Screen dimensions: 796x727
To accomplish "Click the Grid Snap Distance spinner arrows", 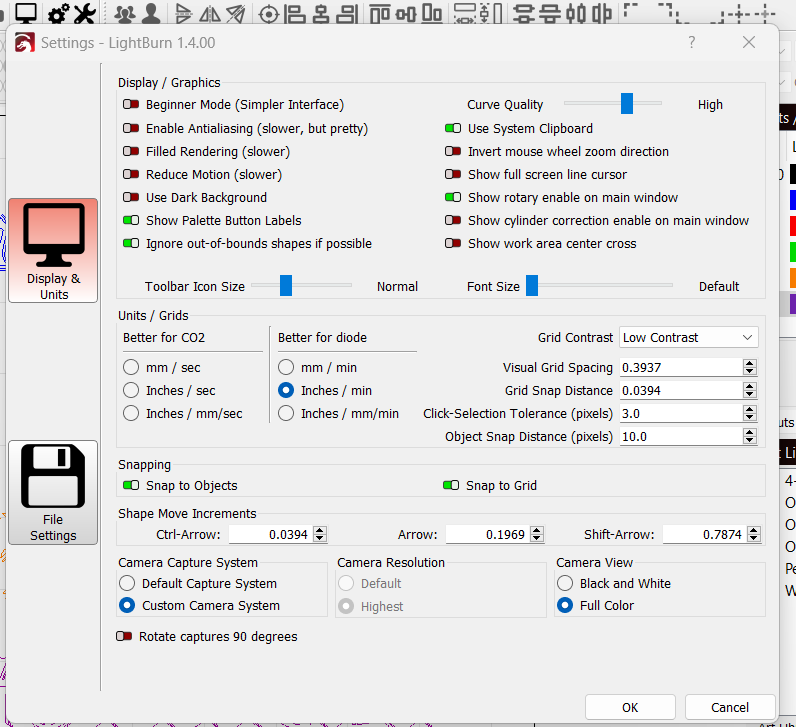I will click(750, 390).
